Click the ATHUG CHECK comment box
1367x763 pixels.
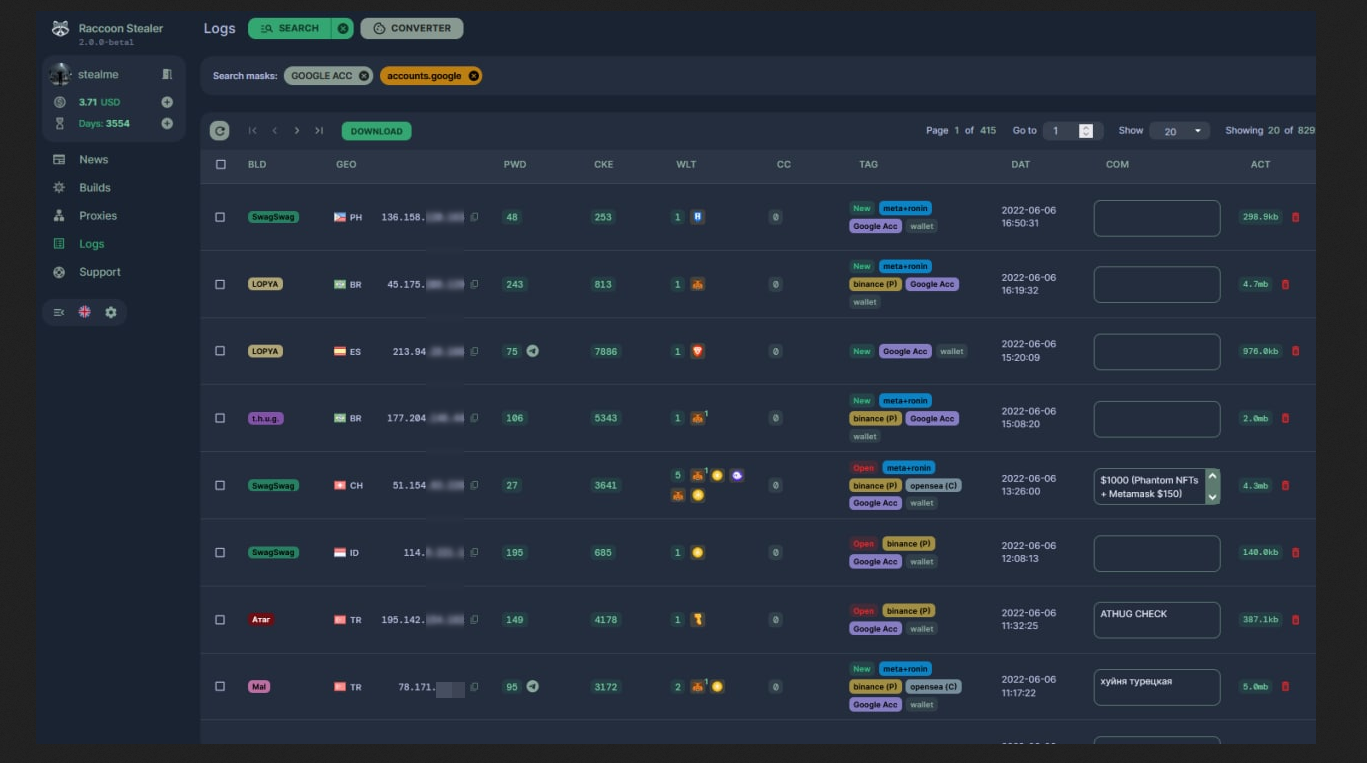[1157, 620]
